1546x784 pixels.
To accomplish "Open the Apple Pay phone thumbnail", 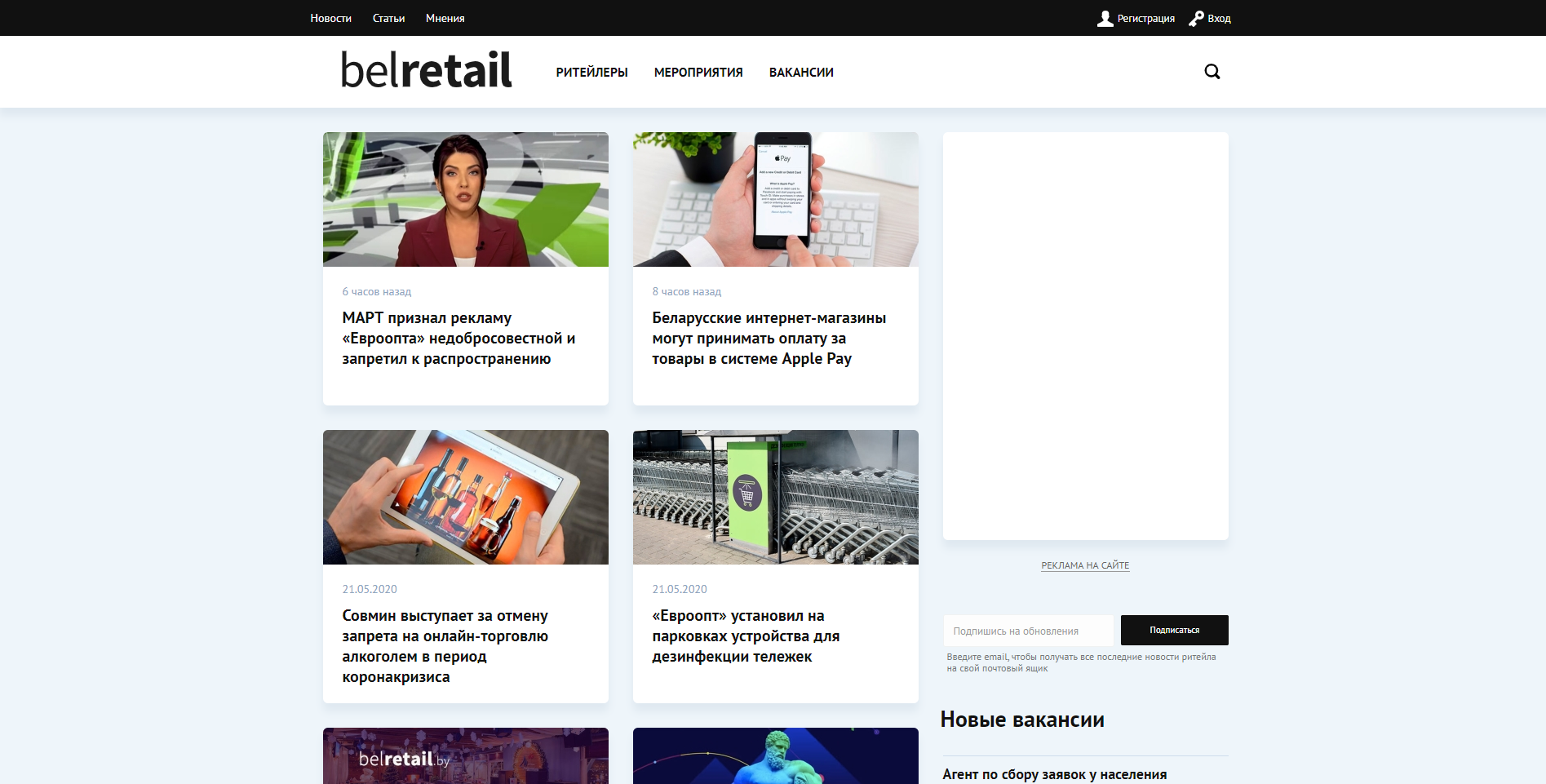I will point(776,199).
